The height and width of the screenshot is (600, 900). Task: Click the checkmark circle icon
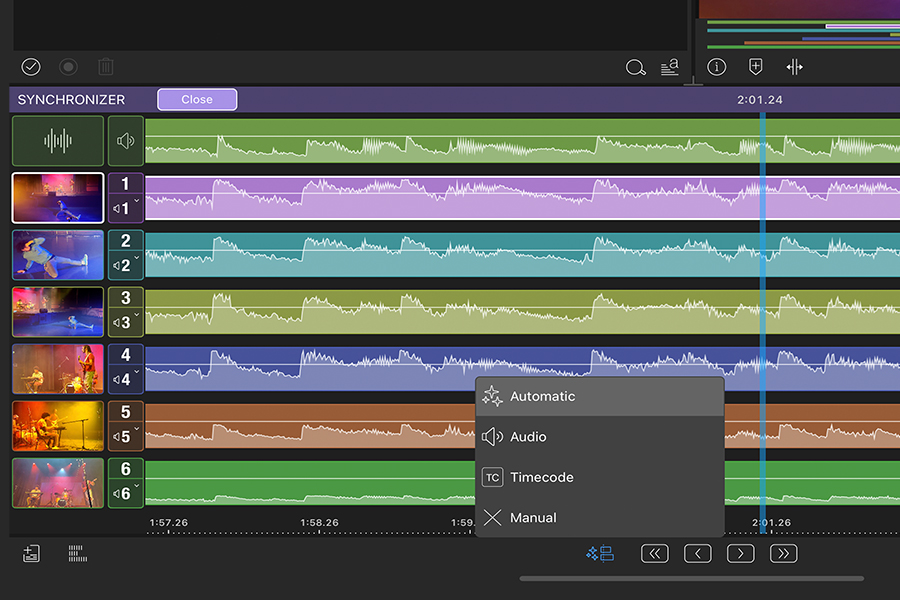point(31,67)
